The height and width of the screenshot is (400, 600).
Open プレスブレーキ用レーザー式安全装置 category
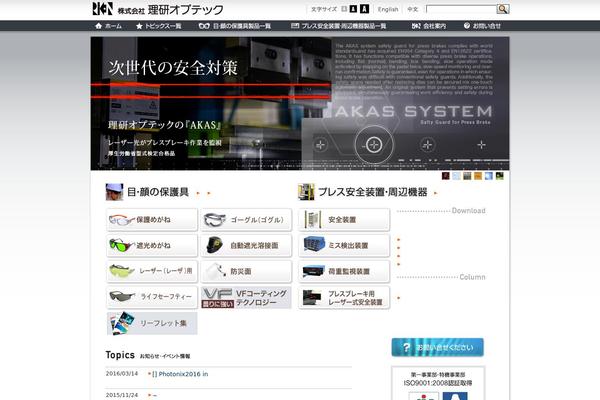point(344,297)
